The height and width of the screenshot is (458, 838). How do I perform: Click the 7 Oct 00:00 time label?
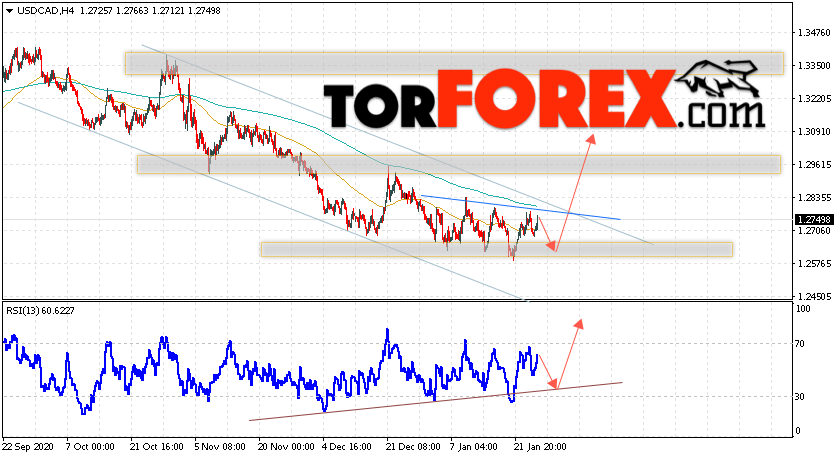coord(90,446)
